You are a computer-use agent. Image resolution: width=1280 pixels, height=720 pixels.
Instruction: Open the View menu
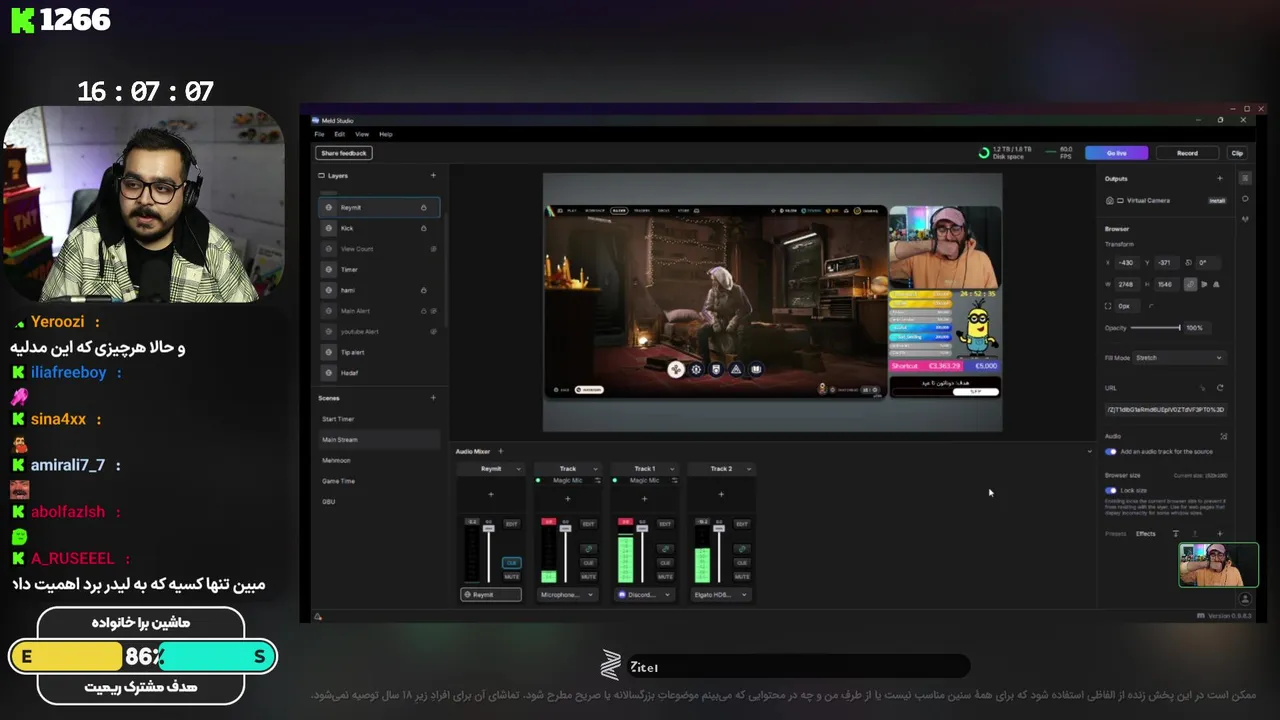coord(362,134)
